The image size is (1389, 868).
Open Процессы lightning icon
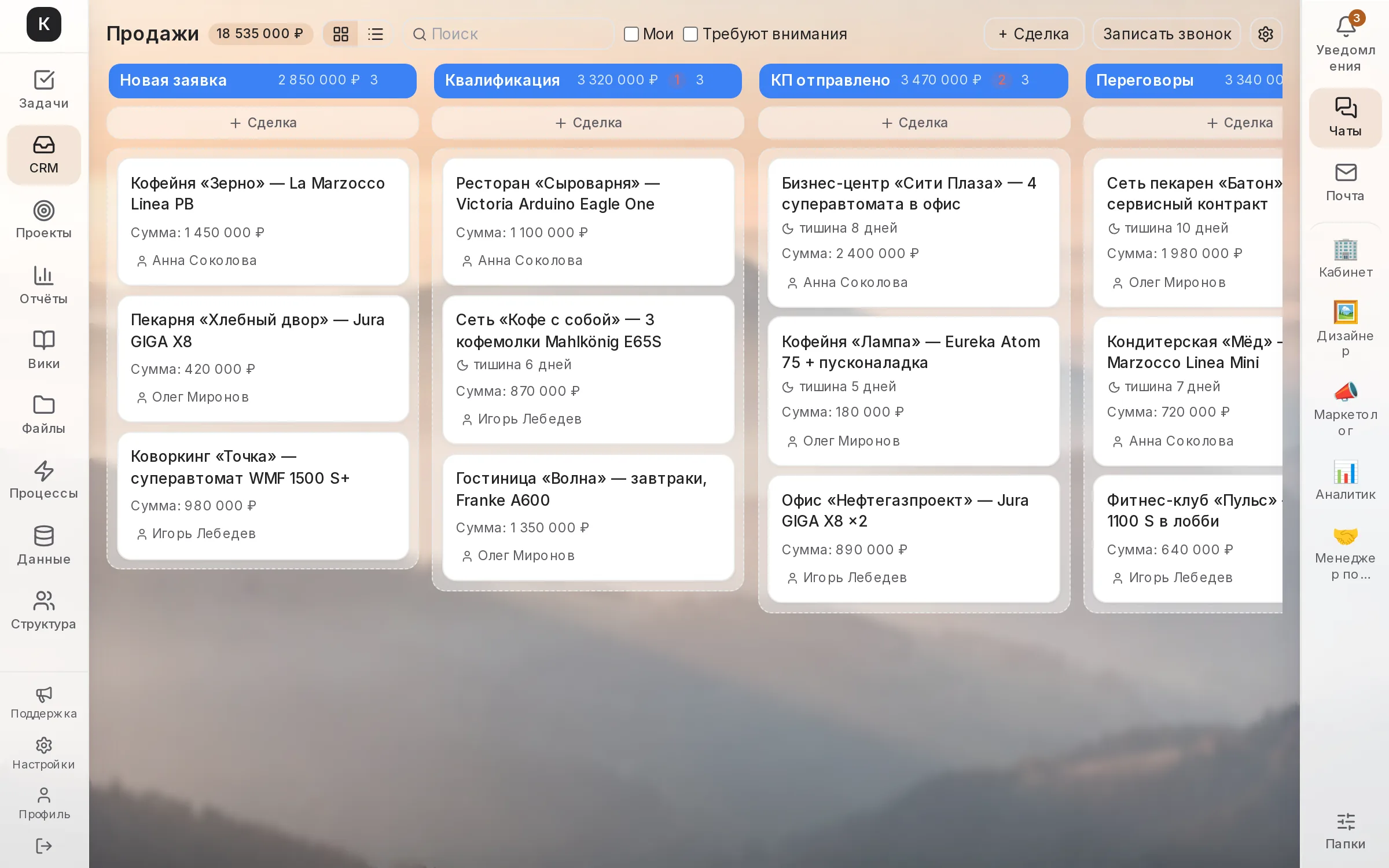[44, 479]
